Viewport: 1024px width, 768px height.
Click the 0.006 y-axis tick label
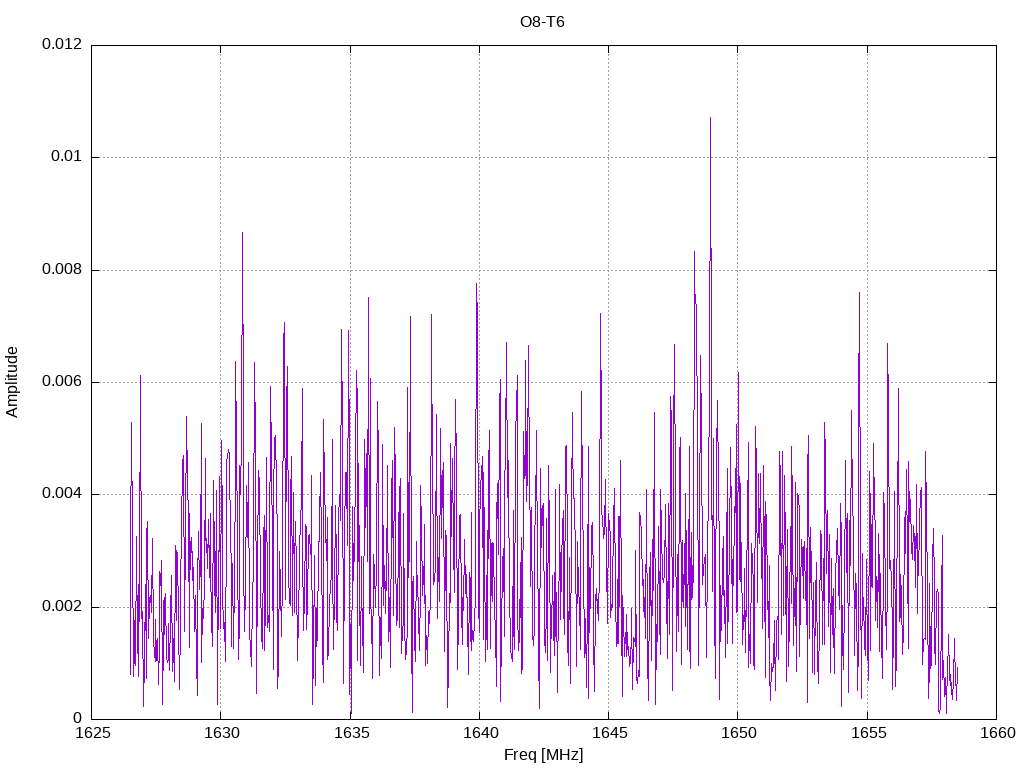tap(62, 381)
